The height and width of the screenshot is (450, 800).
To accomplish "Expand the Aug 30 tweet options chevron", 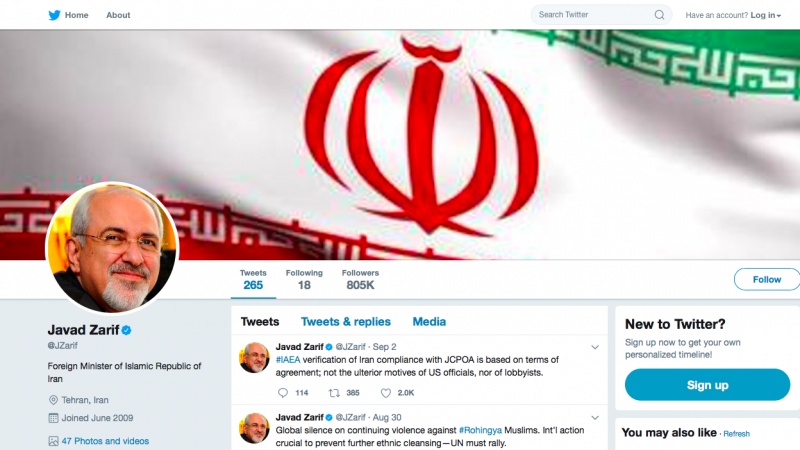I will coord(594,417).
